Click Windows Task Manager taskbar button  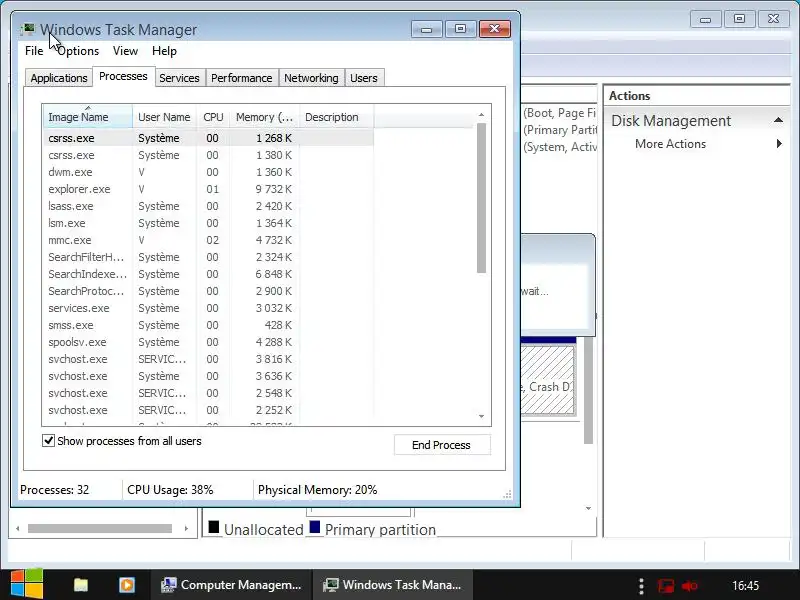393,585
